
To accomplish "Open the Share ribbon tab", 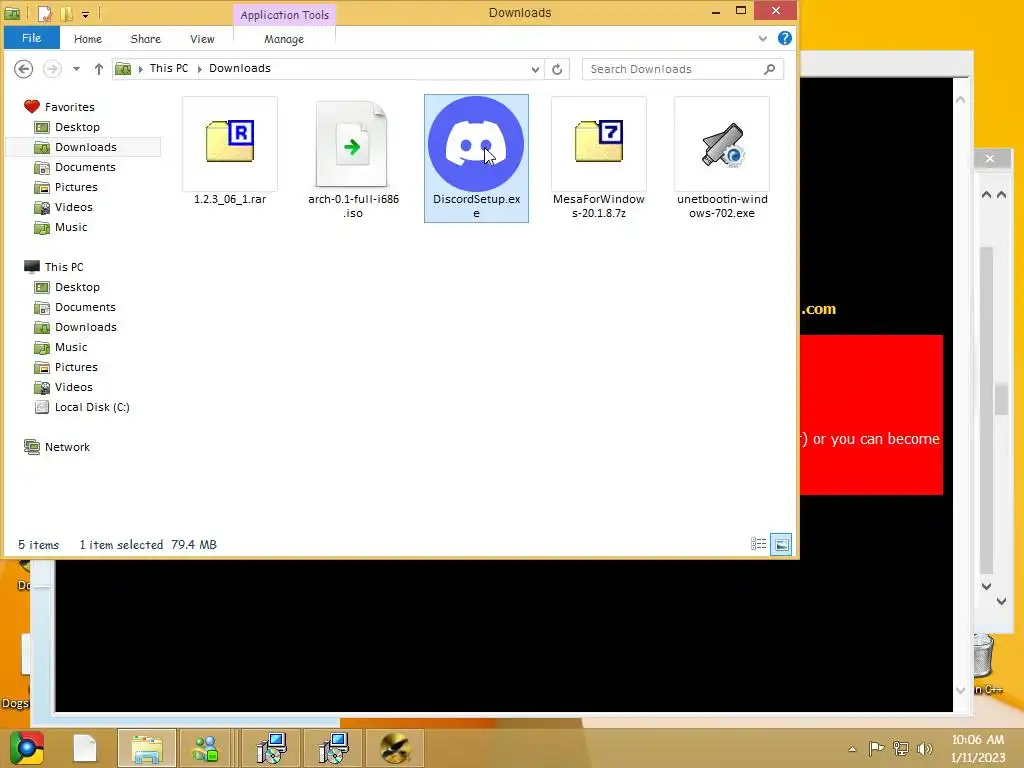I will [x=146, y=39].
